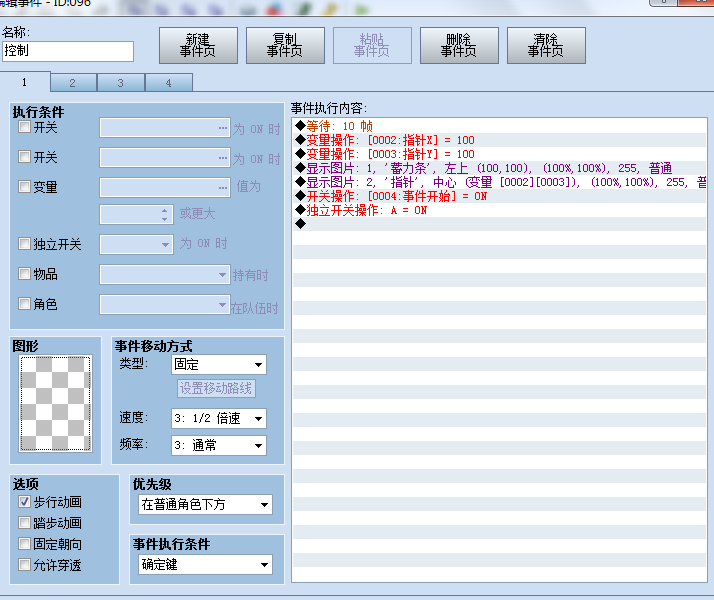This screenshot has height=600, width=714.
Task: Open the second 开关 selector ellipsis field
Action: [165, 158]
